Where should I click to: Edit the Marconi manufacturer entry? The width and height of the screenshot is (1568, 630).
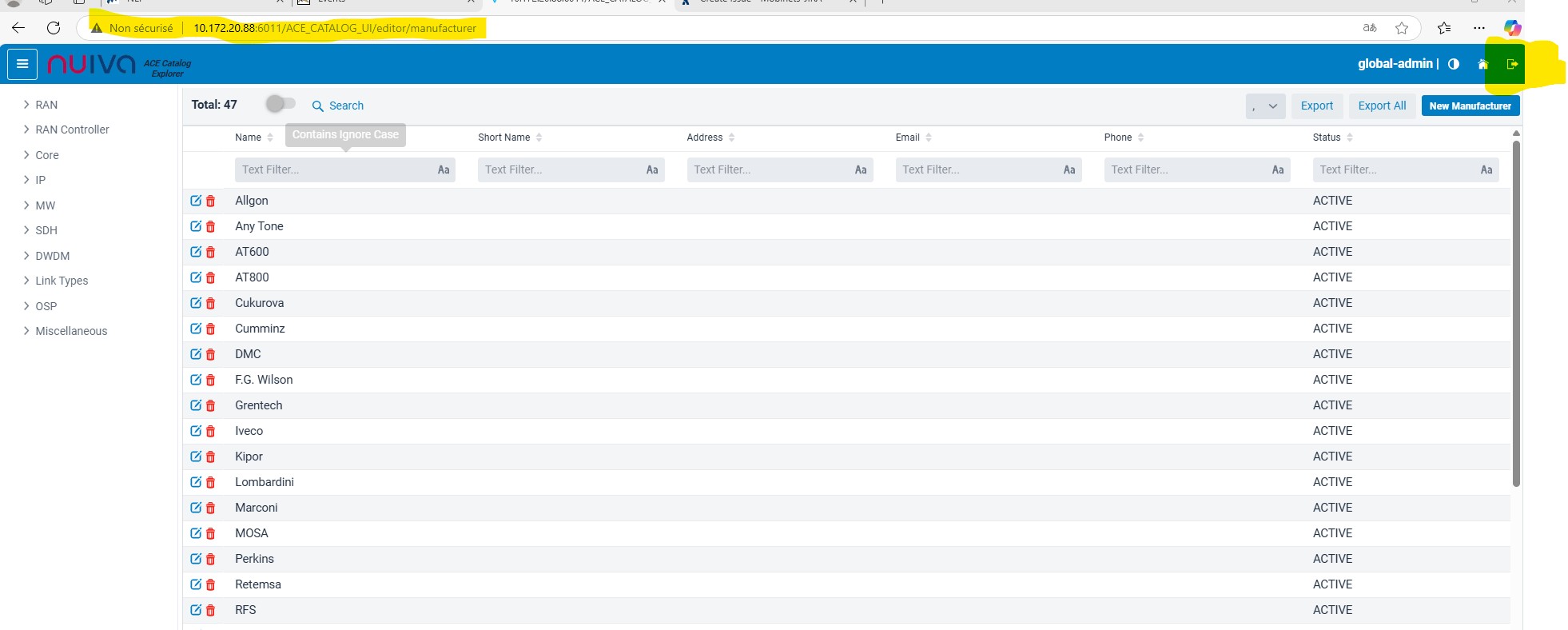coord(196,508)
